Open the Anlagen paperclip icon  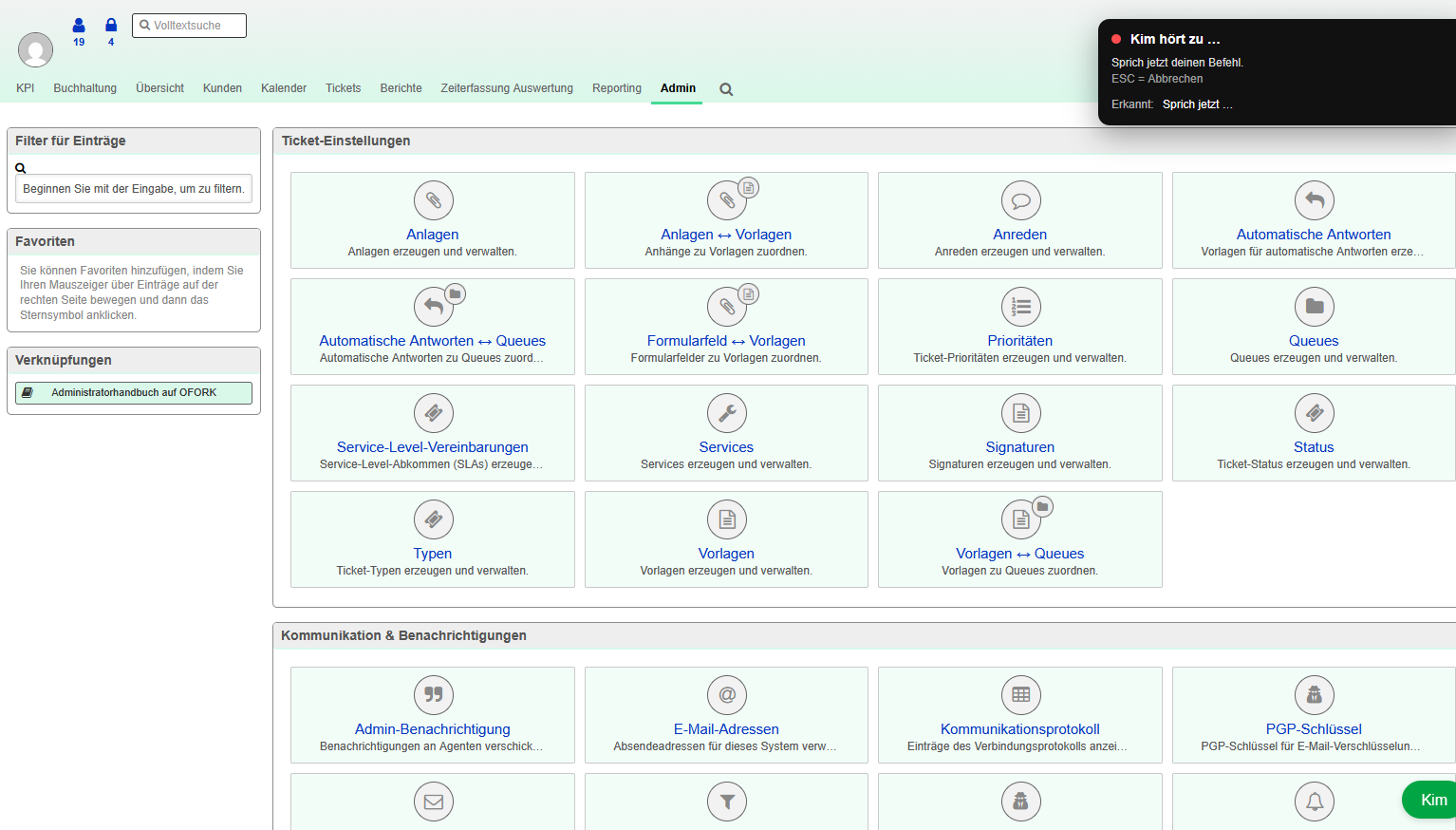point(433,200)
